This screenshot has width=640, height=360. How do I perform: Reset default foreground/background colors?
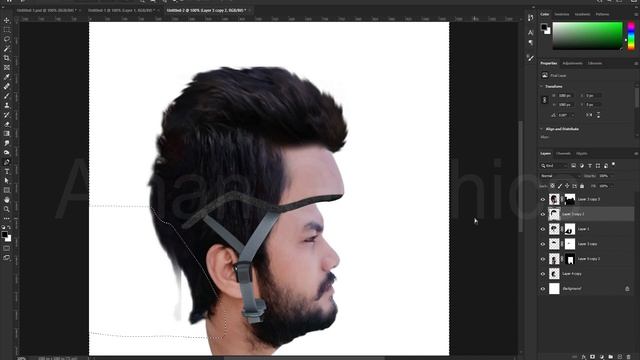(3, 228)
